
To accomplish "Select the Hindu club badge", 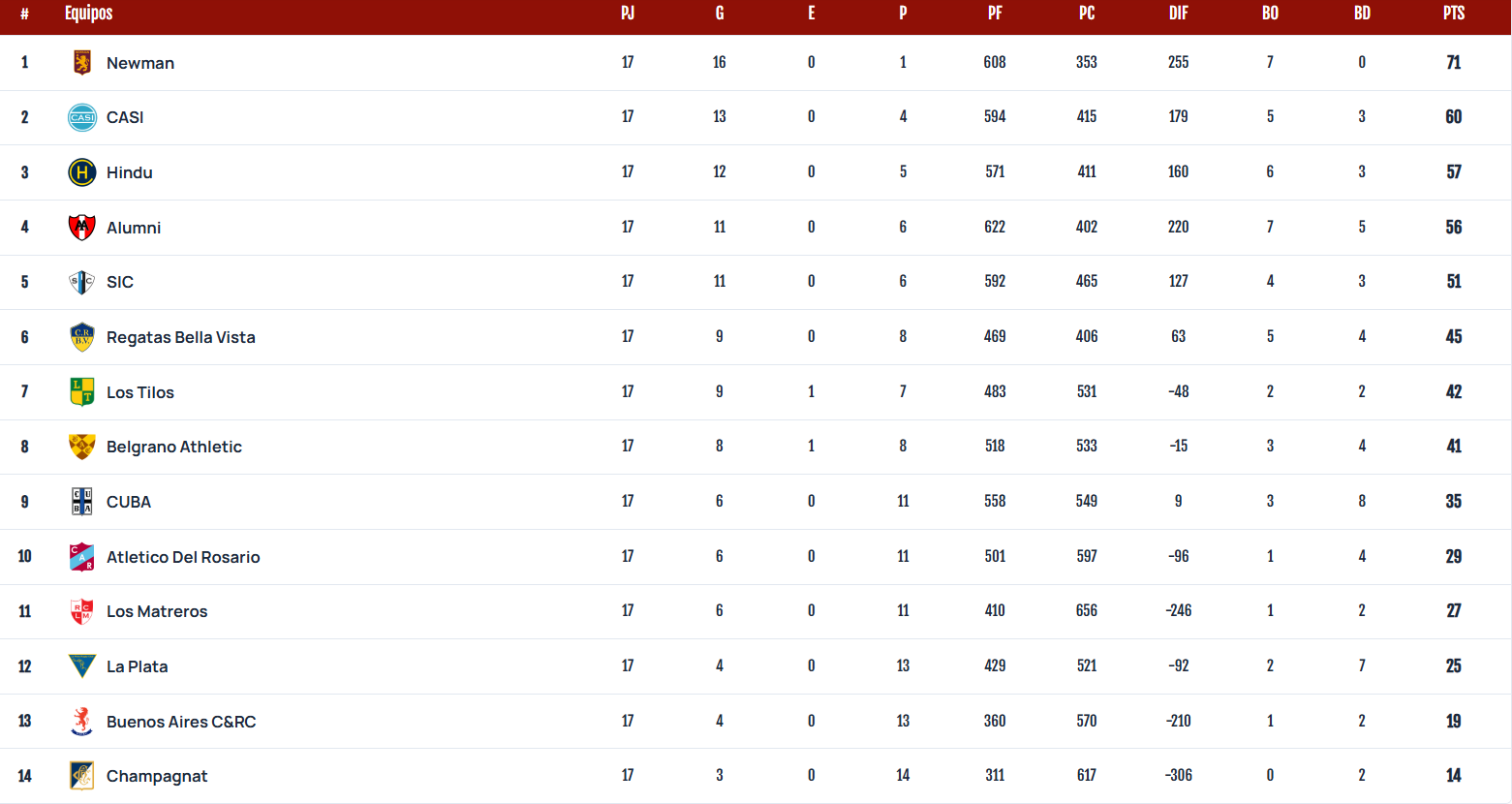I will click(82, 172).
